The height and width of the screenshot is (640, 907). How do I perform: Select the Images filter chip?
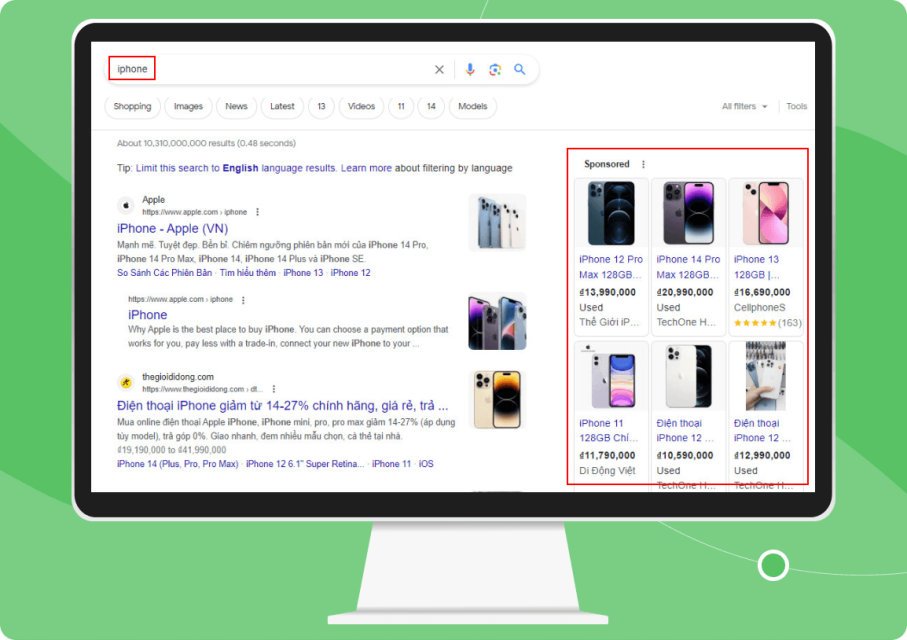point(188,106)
